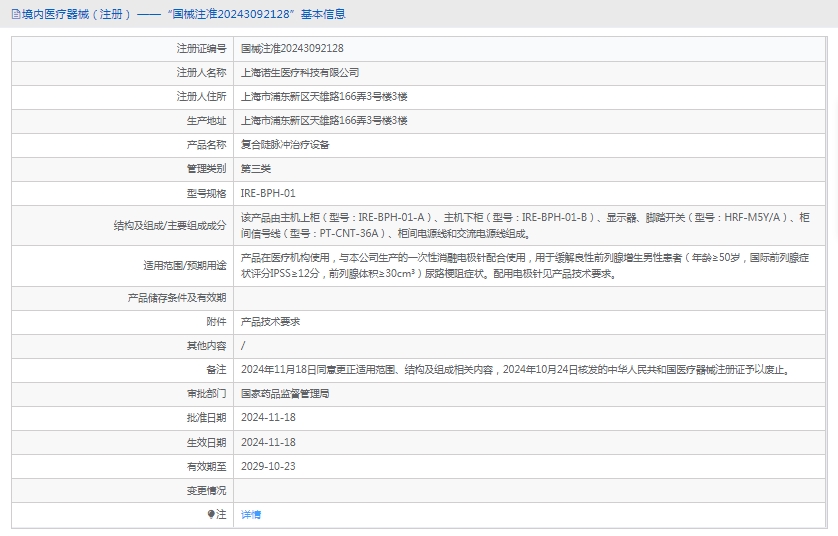Click the 生产地址 address value
The height and width of the screenshot is (536, 838).
click(324, 120)
